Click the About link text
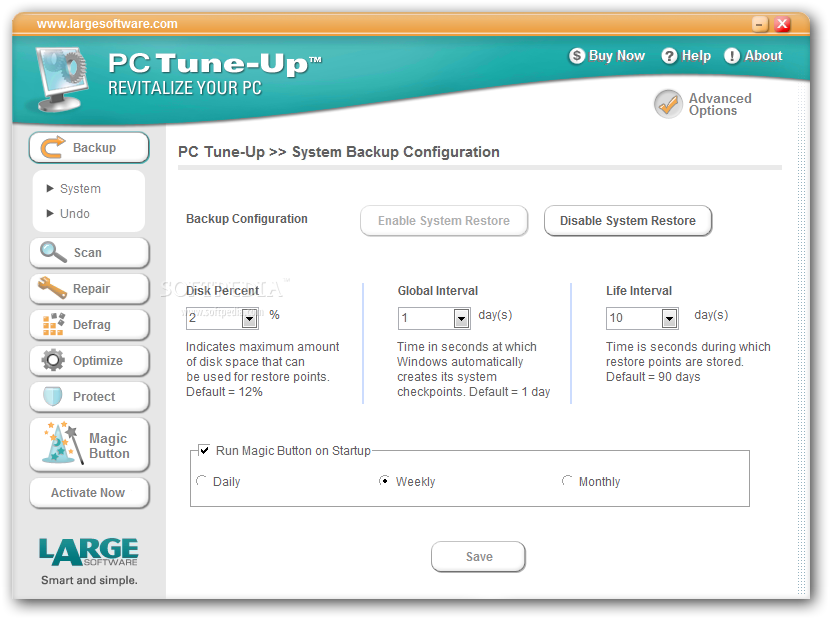The image size is (830, 619). pos(763,56)
